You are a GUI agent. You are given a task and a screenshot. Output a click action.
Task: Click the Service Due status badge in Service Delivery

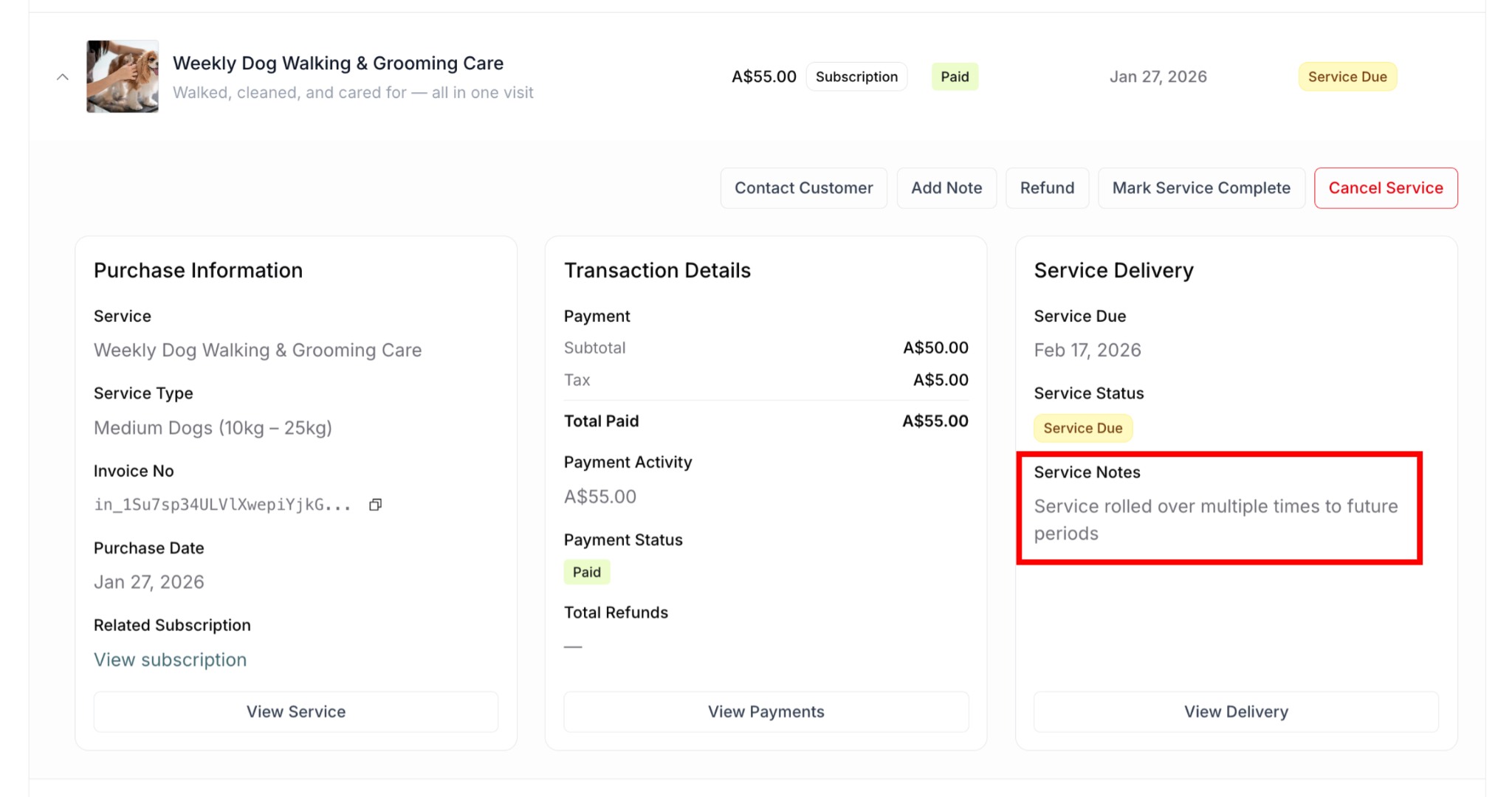point(1082,428)
